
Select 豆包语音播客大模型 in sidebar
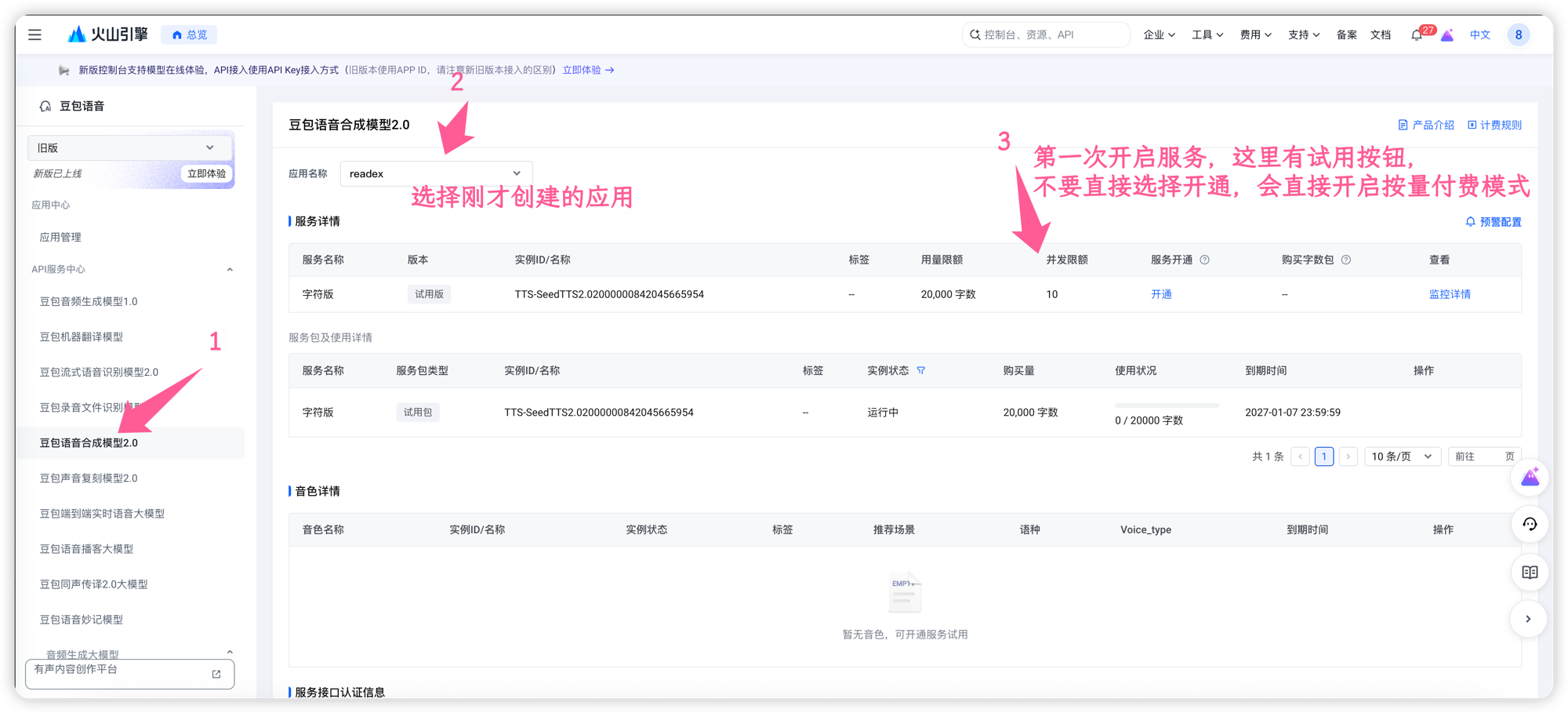[x=86, y=548]
